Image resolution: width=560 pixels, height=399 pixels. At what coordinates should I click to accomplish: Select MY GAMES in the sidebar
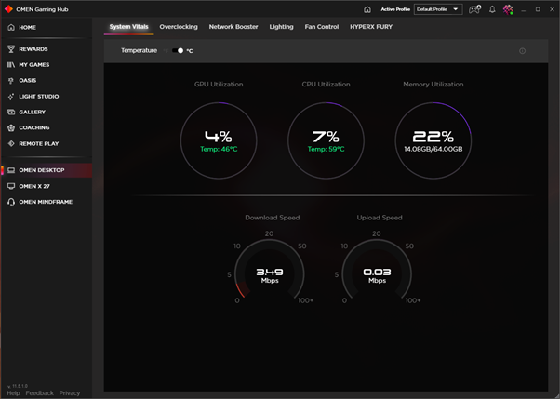tap(34, 65)
